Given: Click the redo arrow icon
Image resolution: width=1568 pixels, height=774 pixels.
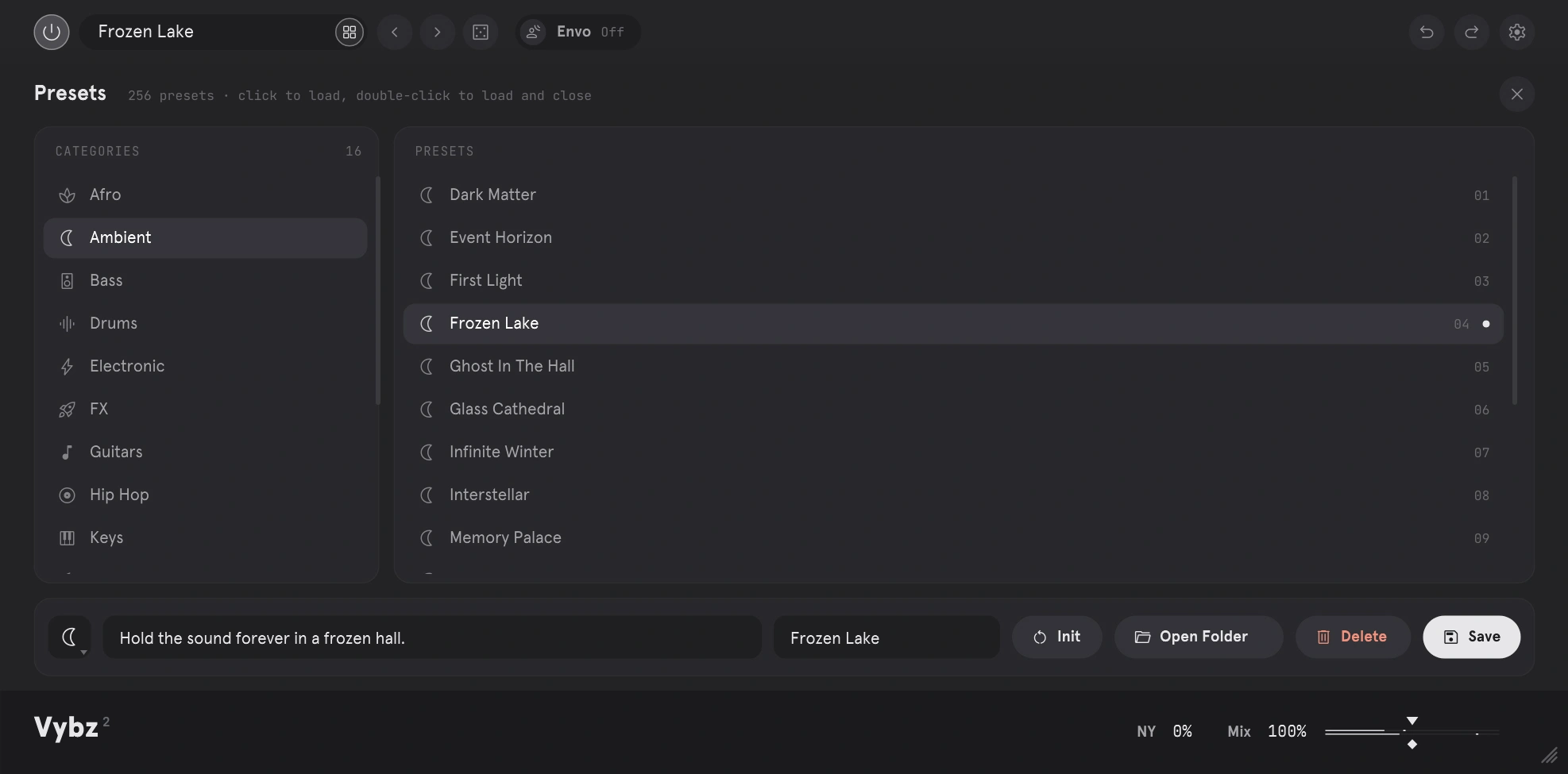Looking at the screenshot, I should (1471, 32).
